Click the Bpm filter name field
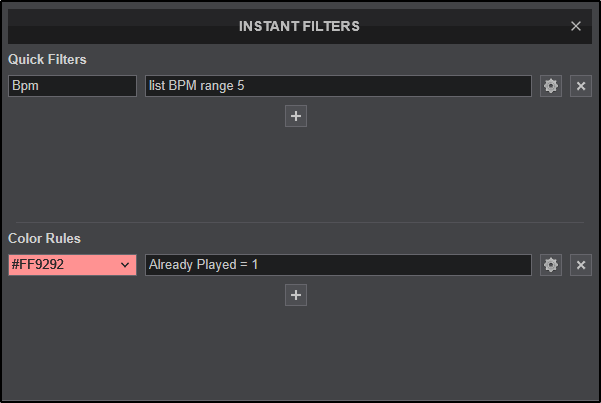Image resolution: width=601 pixels, height=403 pixels. tap(72, 86)
